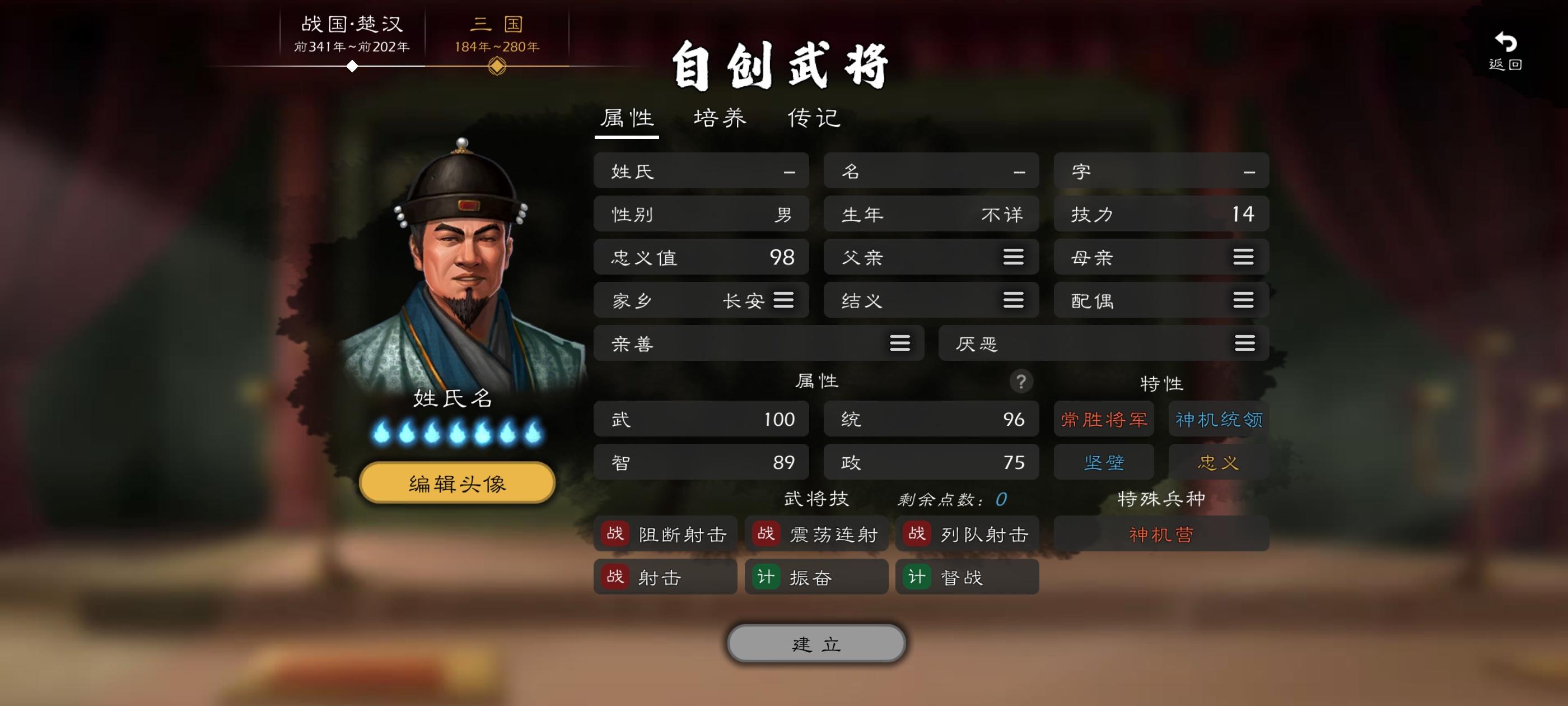Switch to the 培养 tab
Screen dimensions: 1568x706
720,118
